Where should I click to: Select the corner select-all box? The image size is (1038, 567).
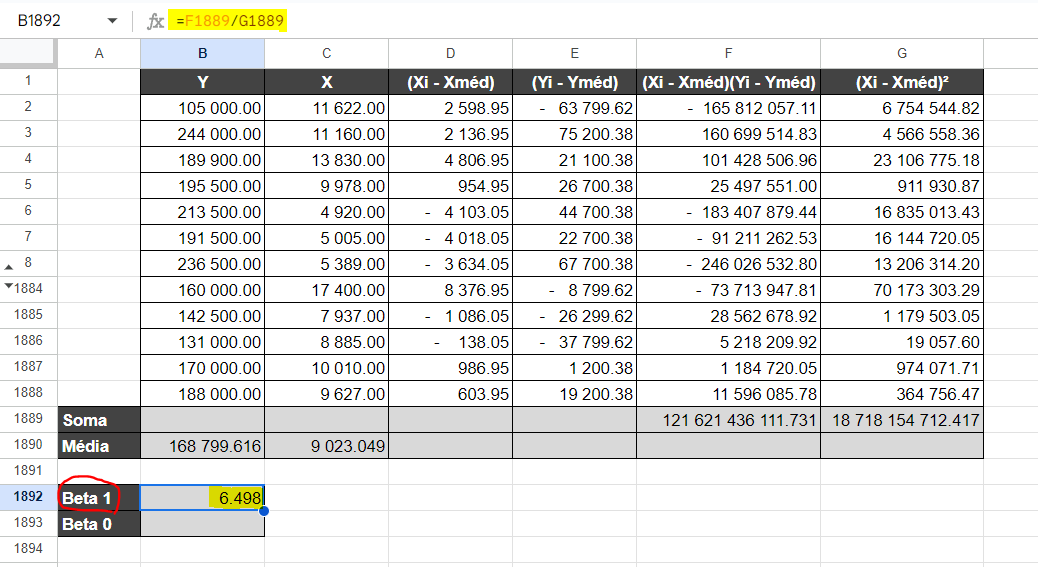[28, 53]
